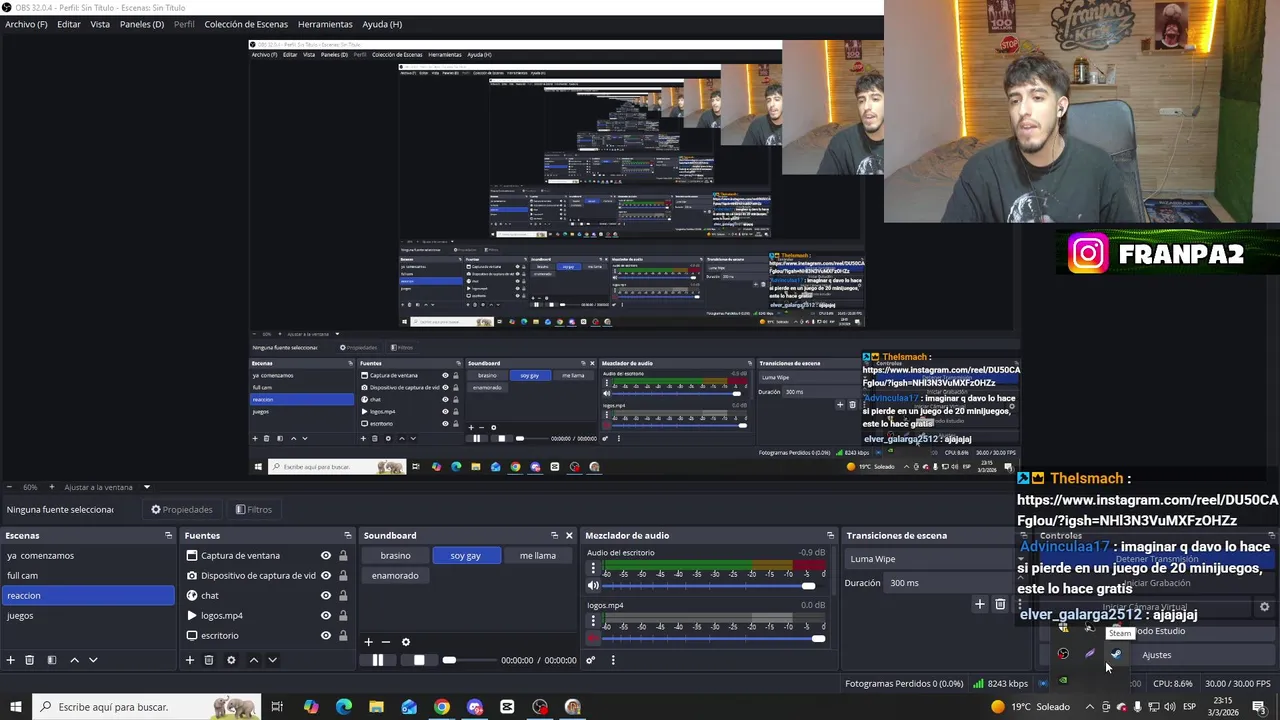Open the Vista menu
The width and height of the screenshot is (1280, 720).
tap(100, 24)
